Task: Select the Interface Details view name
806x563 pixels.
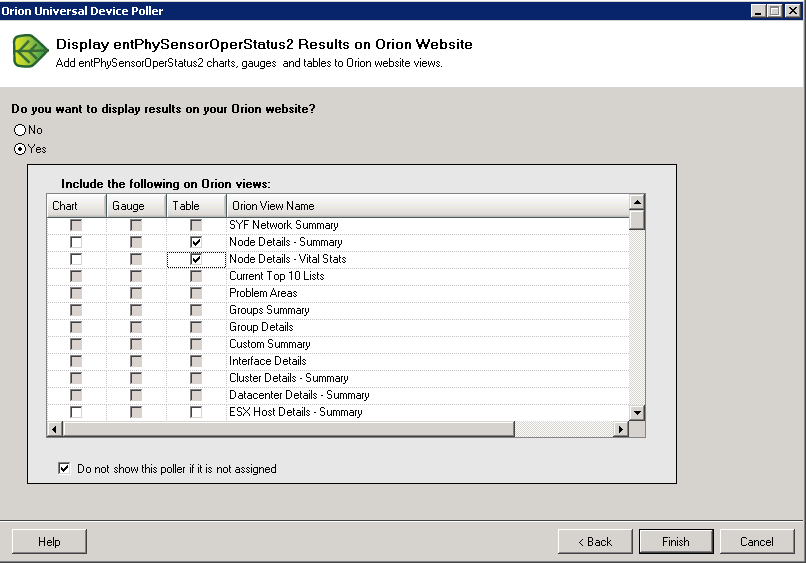Action: click(268, 361)
